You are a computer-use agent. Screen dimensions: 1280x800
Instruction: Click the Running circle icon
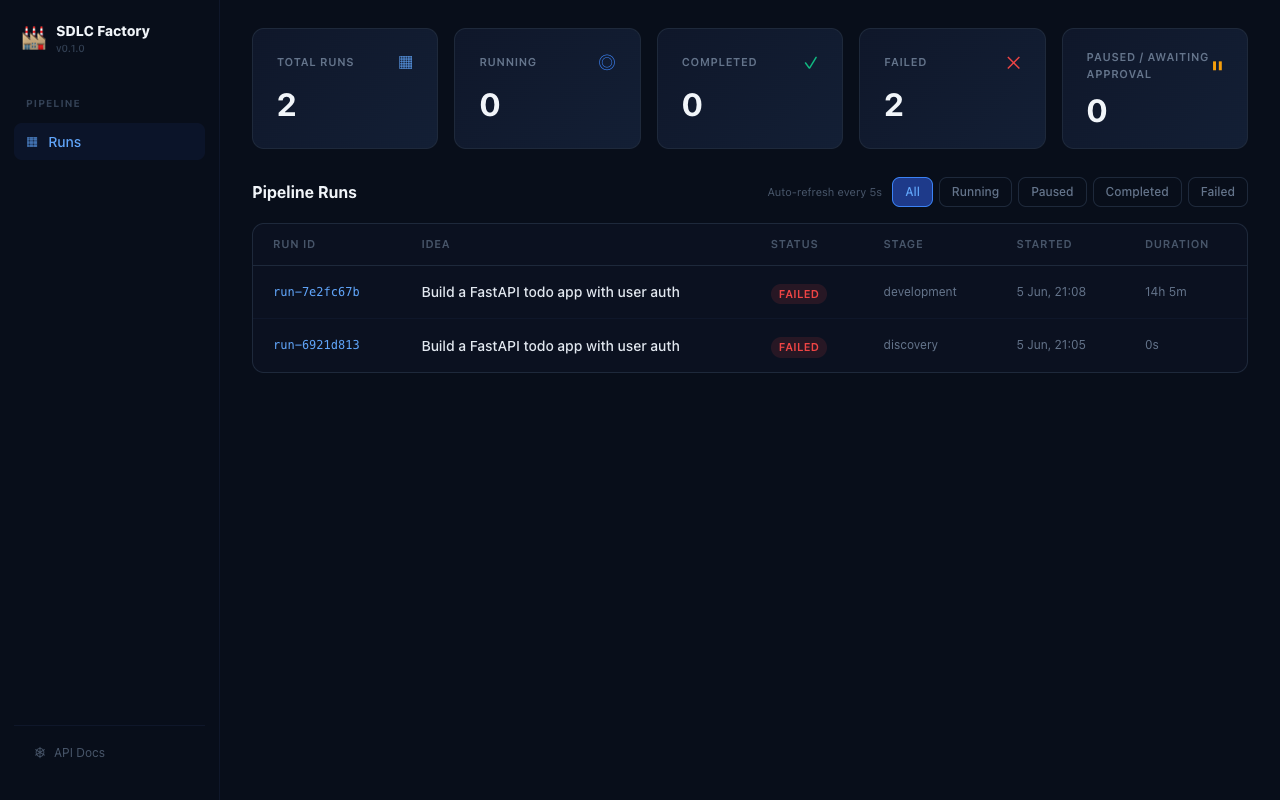pyautogui.click(x=607, y=62)
